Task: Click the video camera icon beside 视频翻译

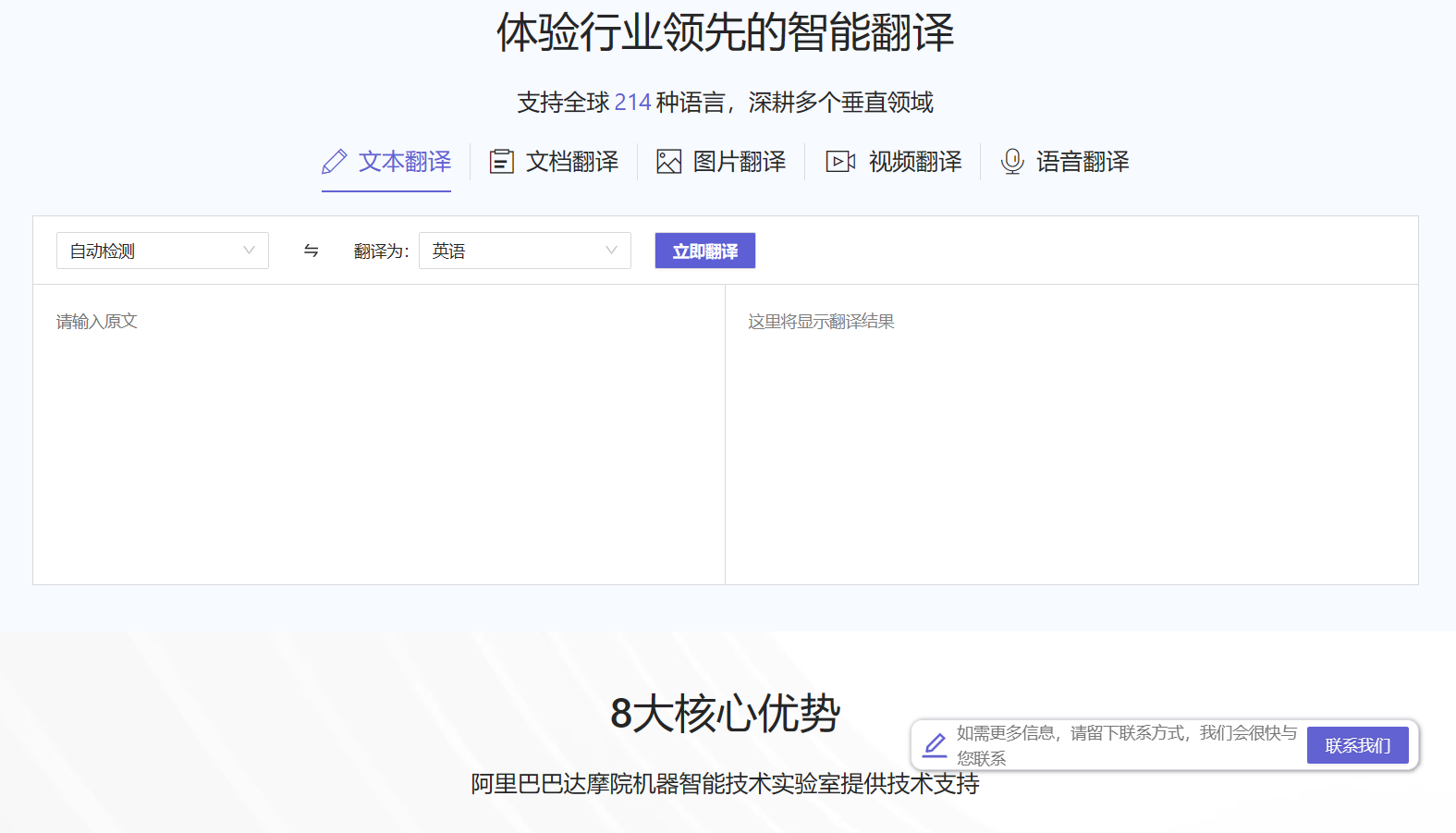Action: [x=839, y=162]
